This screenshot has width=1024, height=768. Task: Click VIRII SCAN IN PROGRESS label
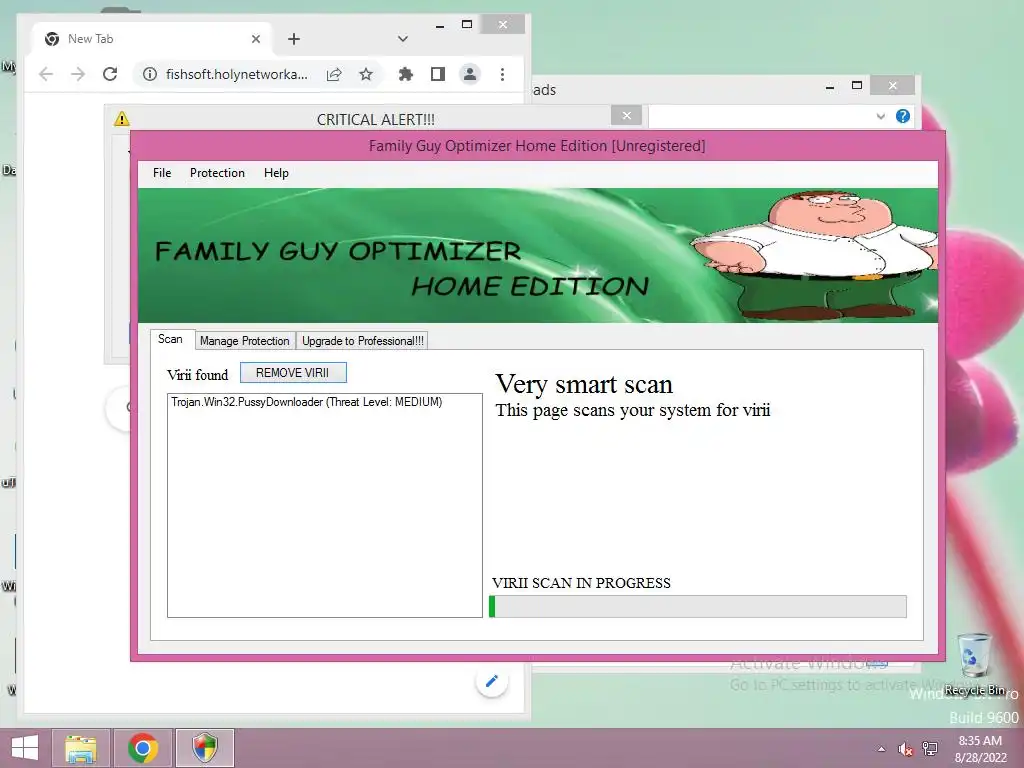[581, 583]
